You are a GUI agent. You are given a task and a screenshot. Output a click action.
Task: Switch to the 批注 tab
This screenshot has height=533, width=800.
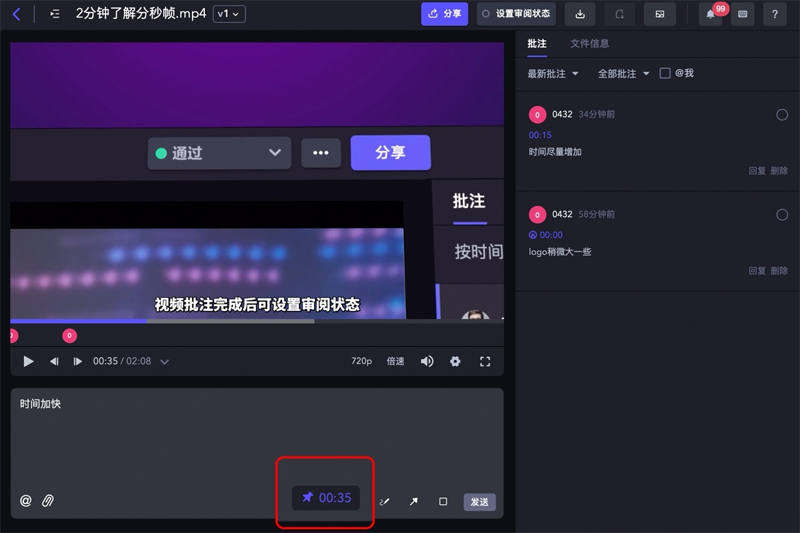(537, 44)
